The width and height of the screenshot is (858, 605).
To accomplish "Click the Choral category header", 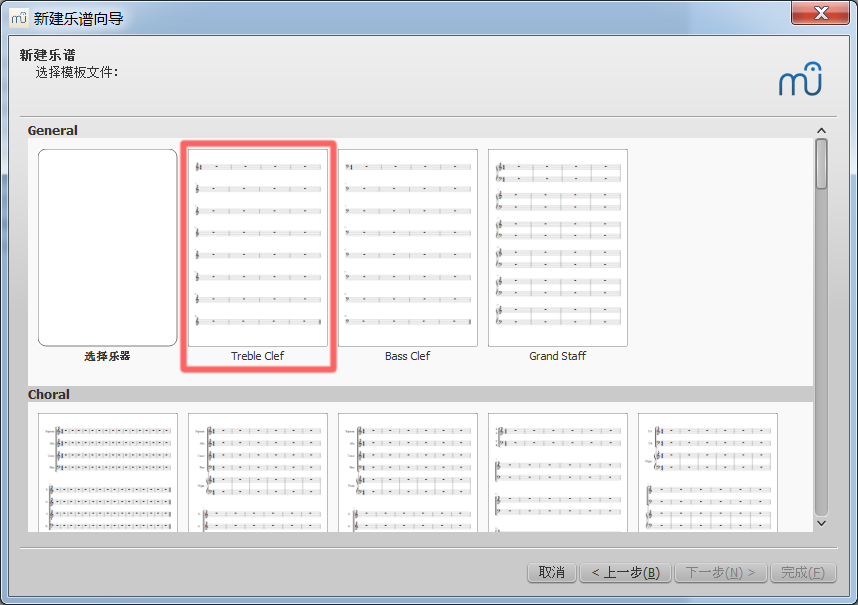I will point(49,395).
